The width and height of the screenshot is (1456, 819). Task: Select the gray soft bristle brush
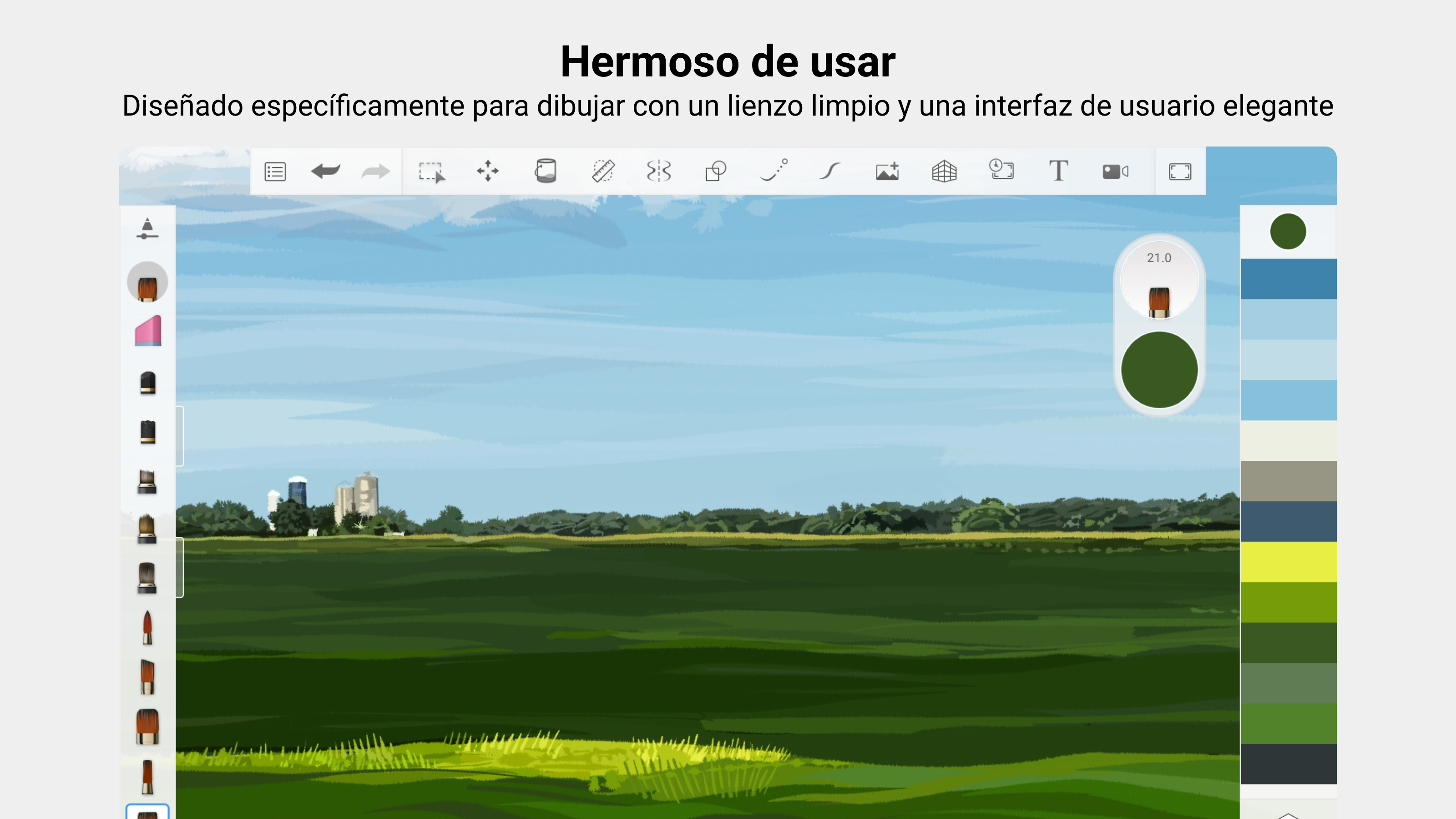pyautogui.click(x=147, y=578)
